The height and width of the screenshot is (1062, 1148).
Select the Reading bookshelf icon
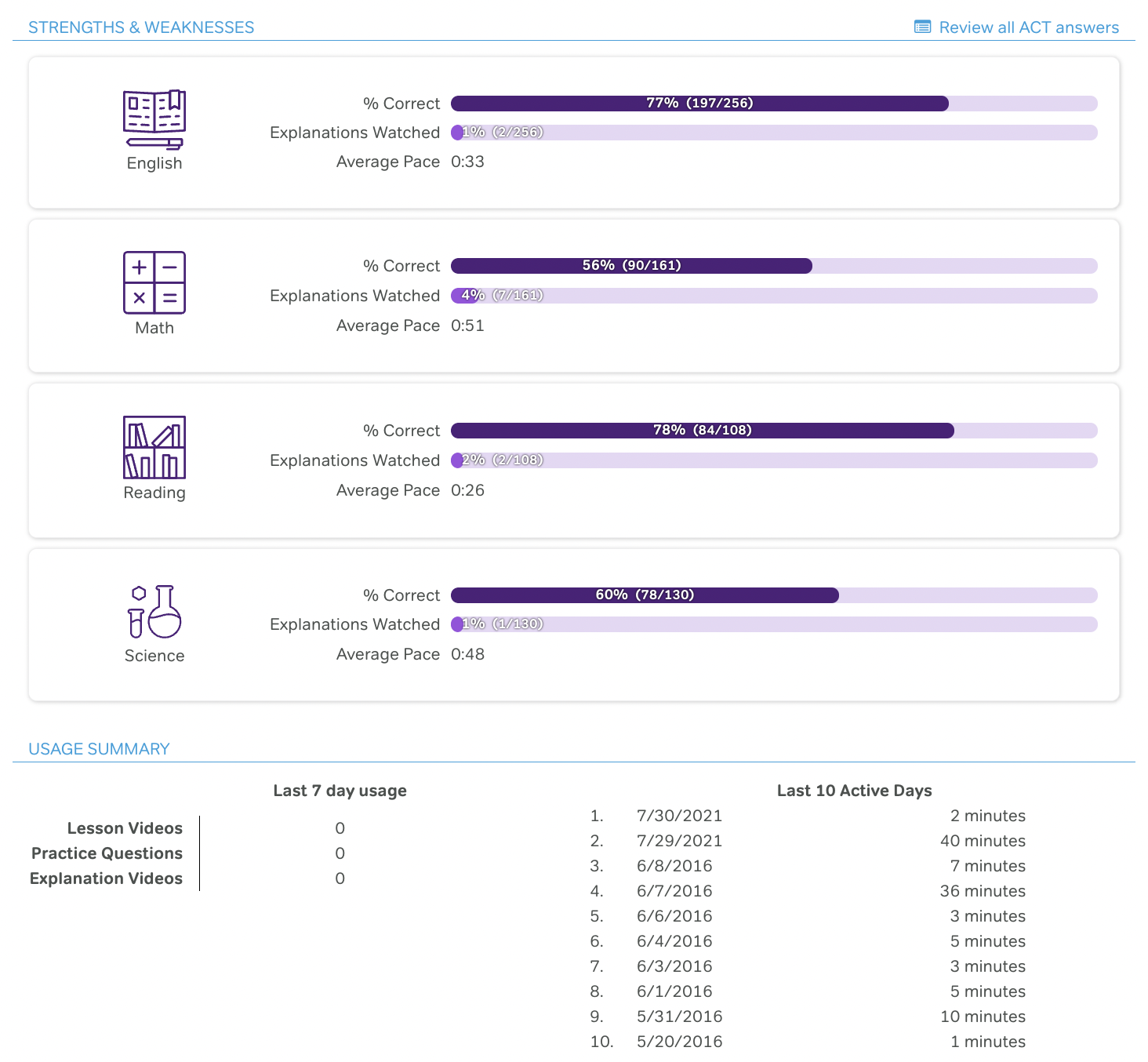pyautogui.click(x=154, y=449)
